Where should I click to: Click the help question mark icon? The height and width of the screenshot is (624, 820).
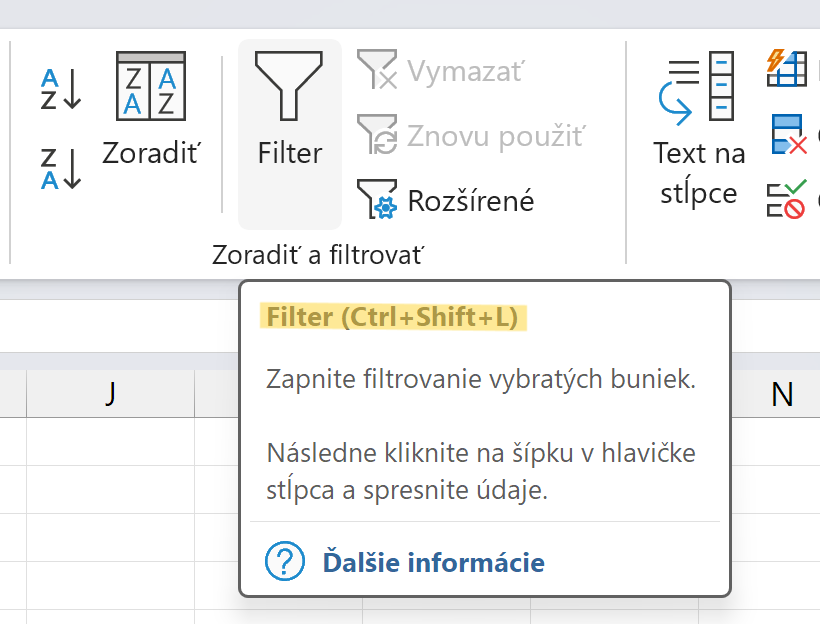coord(285,561)
